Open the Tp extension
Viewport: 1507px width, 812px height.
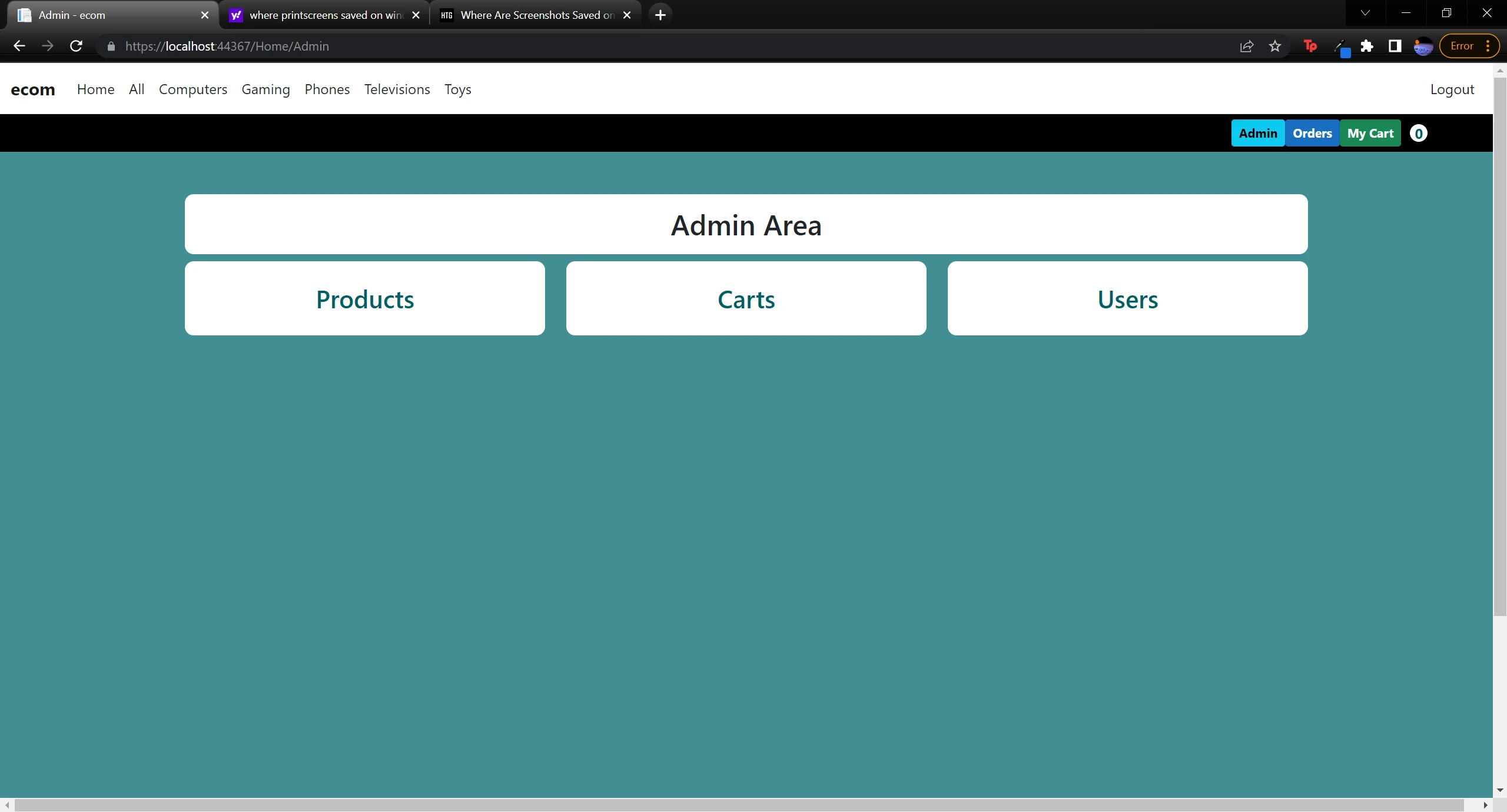[1309, 46]
